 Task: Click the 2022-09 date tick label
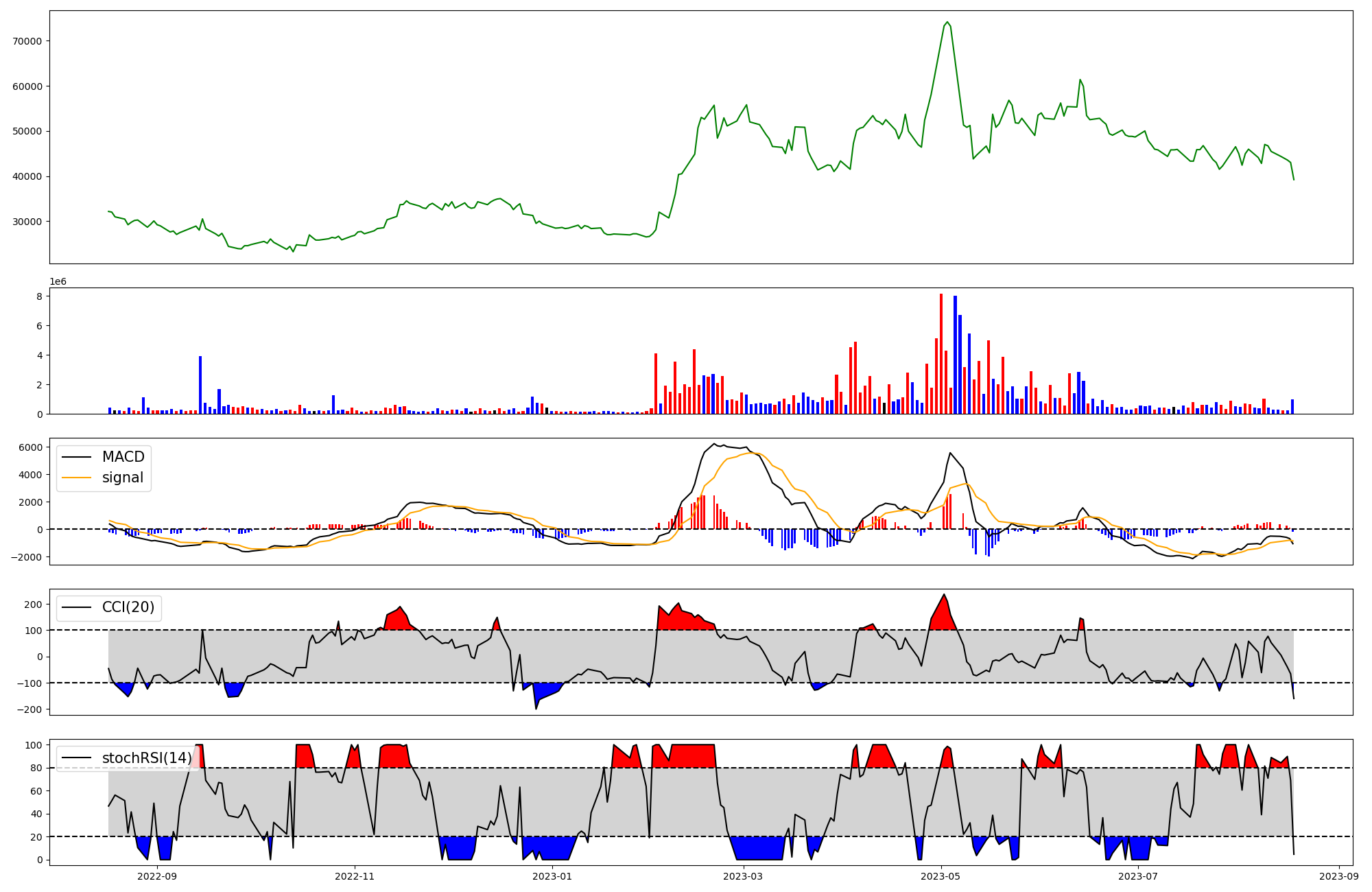pyautogui.click(x=157, y=876)
